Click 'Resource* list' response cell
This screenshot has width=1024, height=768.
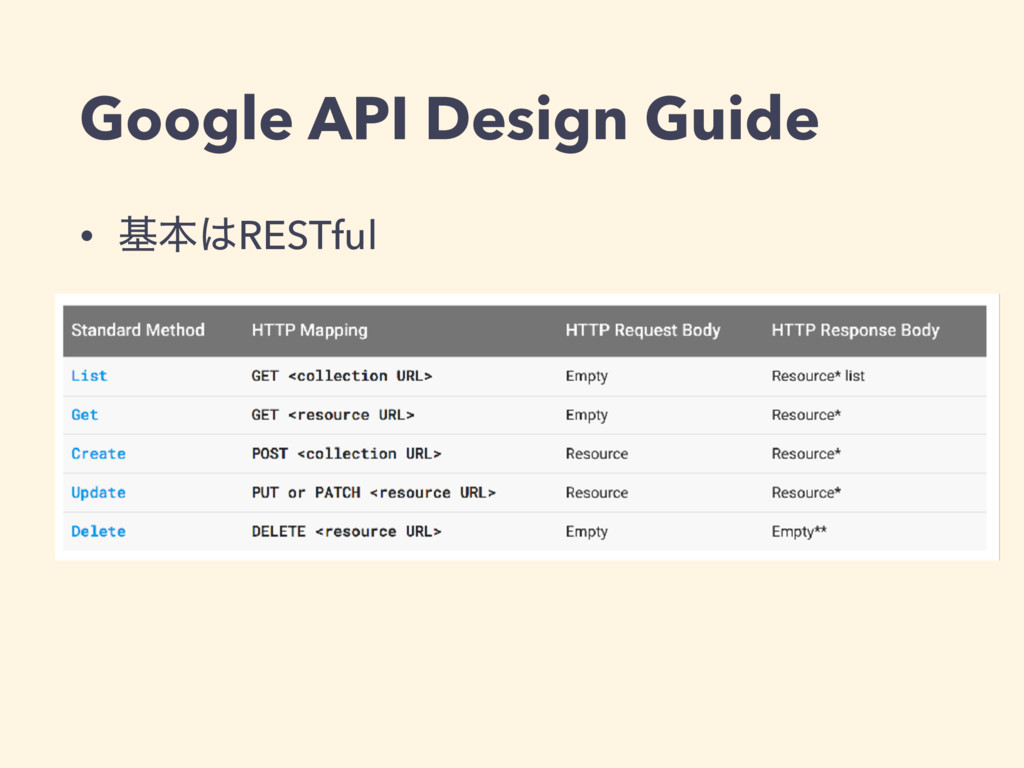(818, 376)
